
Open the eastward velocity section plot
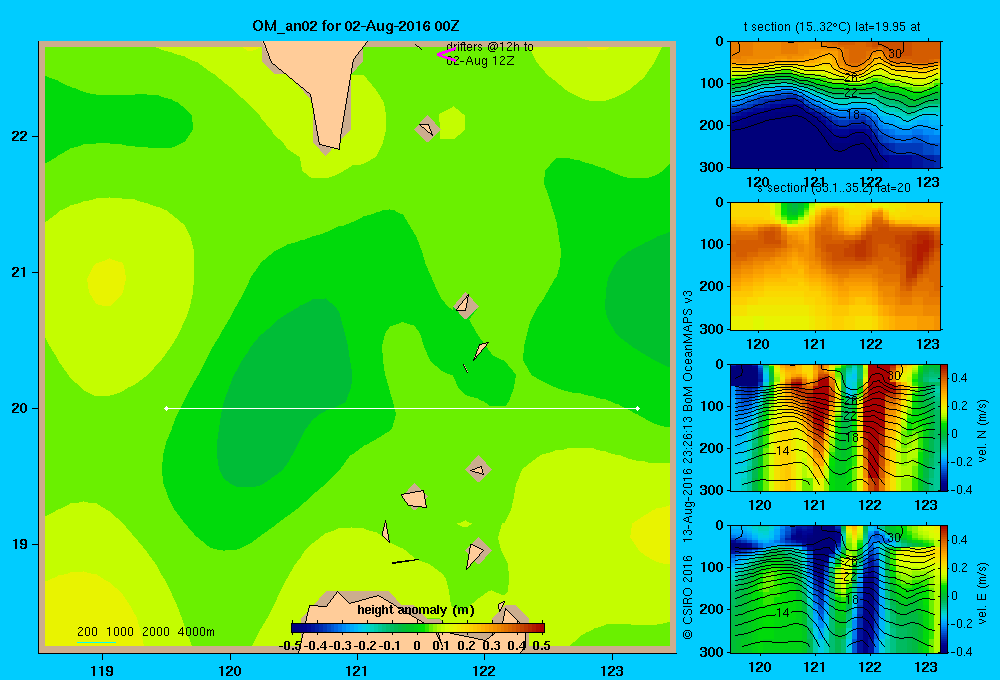(835, 588)
